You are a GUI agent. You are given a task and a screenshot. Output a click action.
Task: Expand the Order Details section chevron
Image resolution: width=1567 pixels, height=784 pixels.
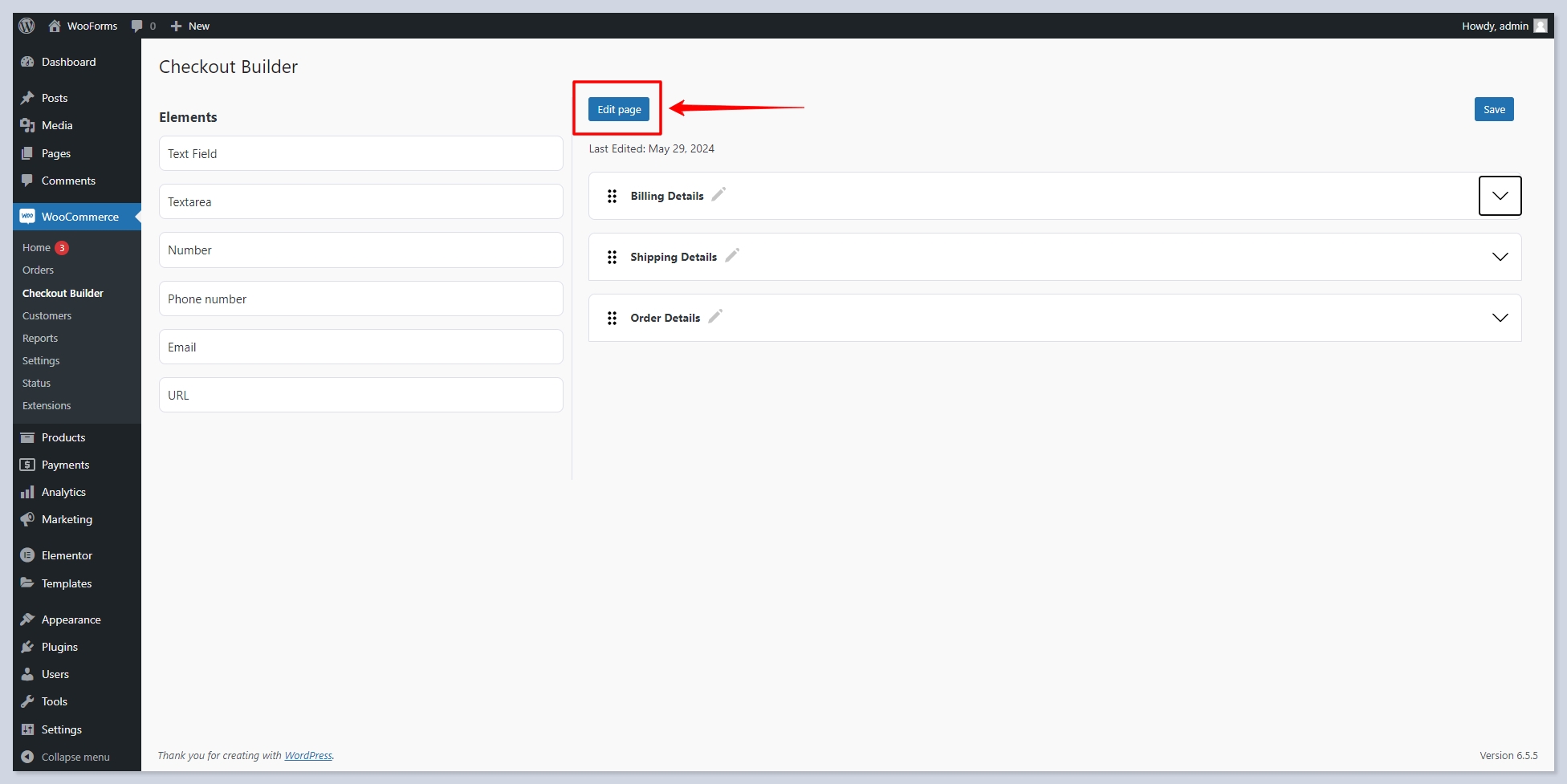pos(1500,318)
